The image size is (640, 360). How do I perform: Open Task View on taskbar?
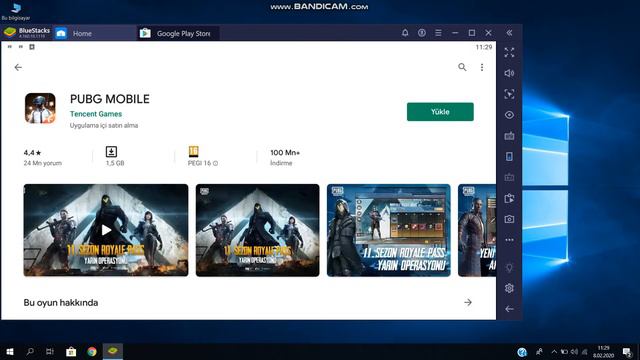click(50, 351)
